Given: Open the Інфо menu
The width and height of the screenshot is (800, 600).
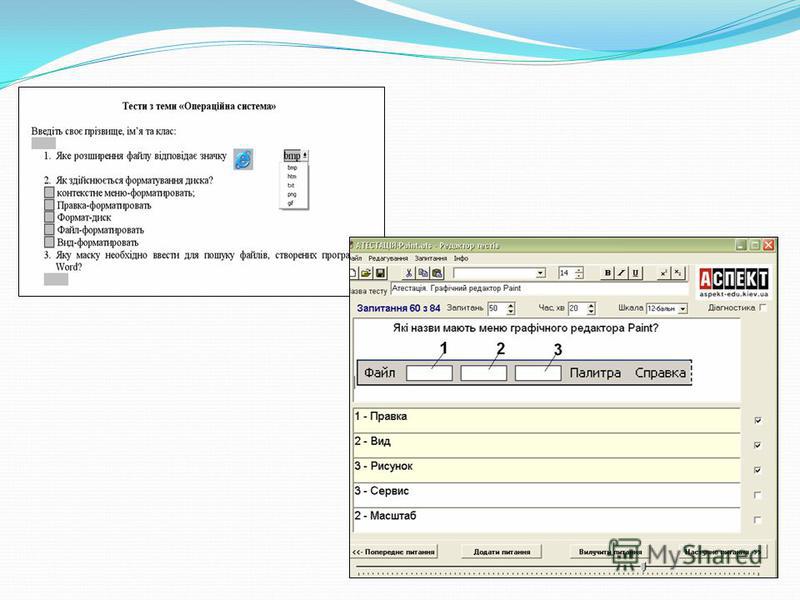Looking at the screenshot, I should click(461, 258).
